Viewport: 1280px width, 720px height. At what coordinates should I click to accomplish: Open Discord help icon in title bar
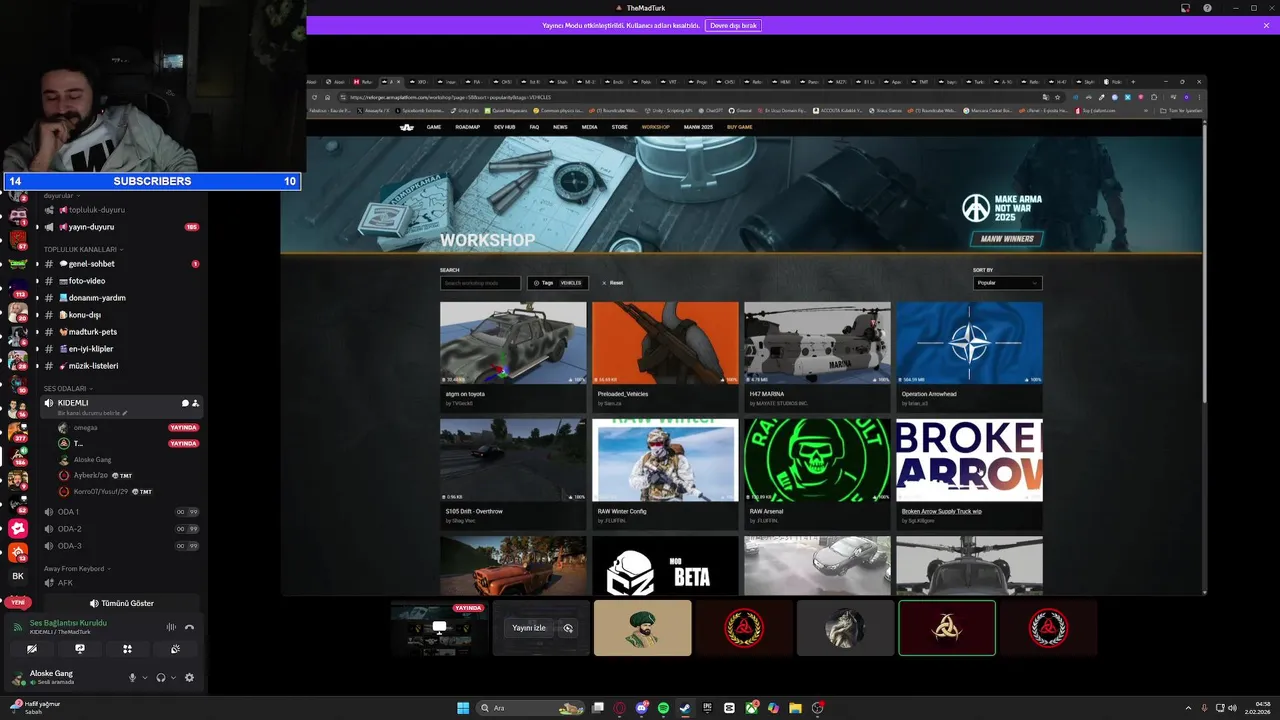1207,8
